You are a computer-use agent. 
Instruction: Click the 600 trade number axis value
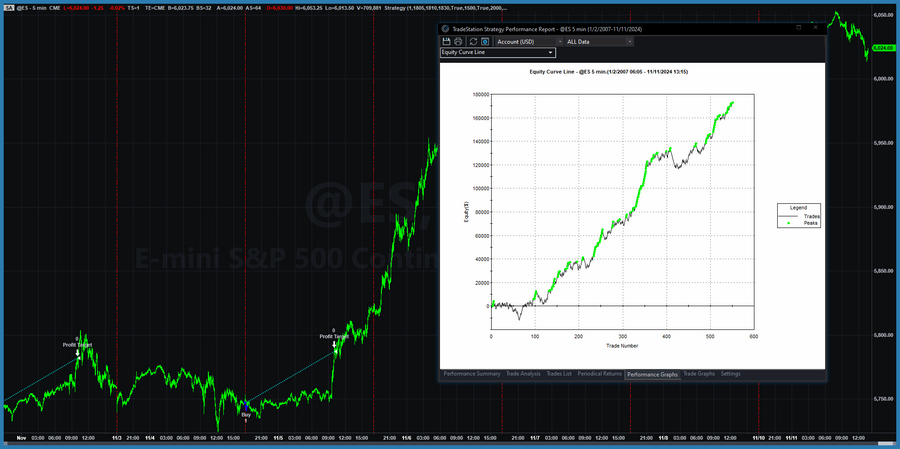tap(754, 337)
